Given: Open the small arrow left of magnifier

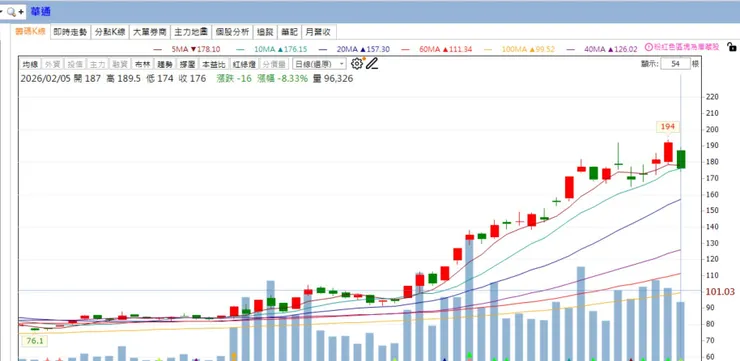Looking at the screenshot, I should click(1, 12).
